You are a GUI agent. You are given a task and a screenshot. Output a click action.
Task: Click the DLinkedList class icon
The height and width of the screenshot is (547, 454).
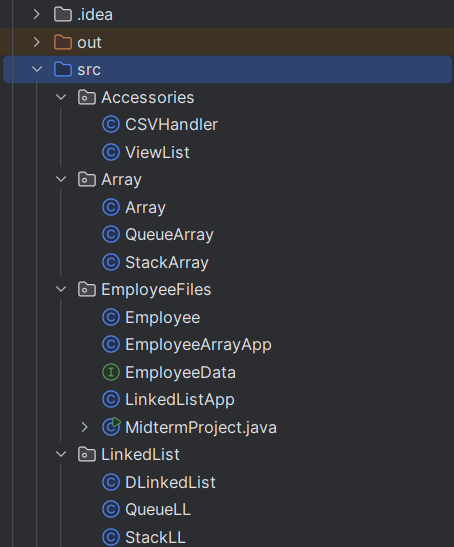coord(111,482)
